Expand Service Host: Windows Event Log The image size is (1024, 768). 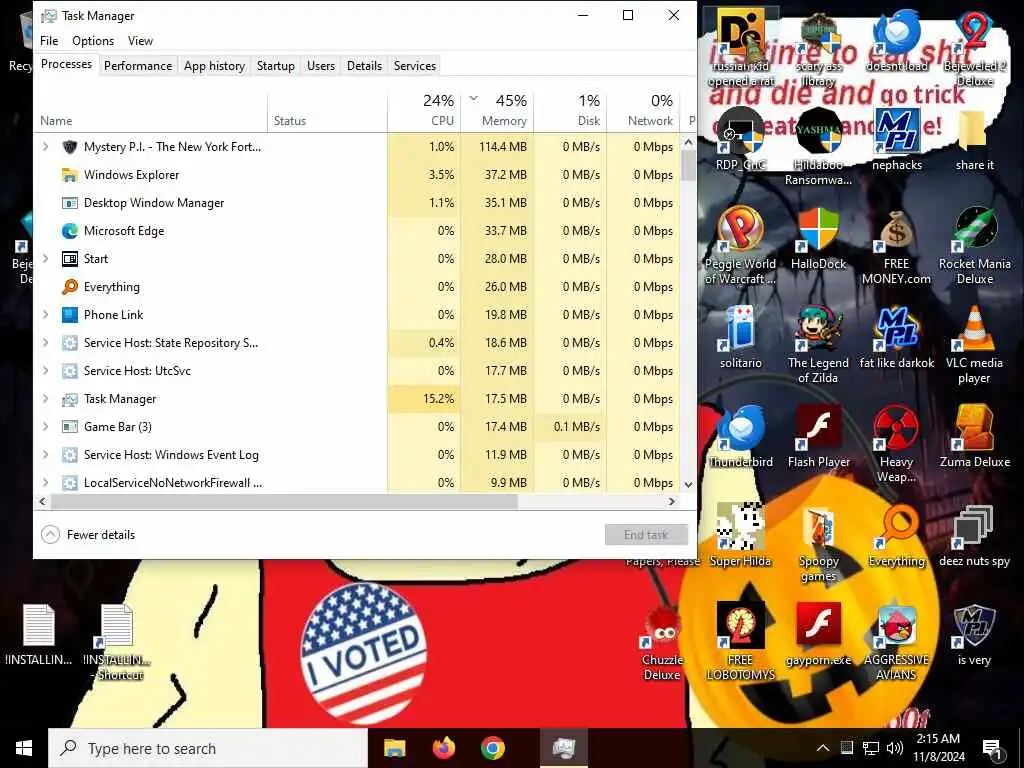[x=45, y=455]
